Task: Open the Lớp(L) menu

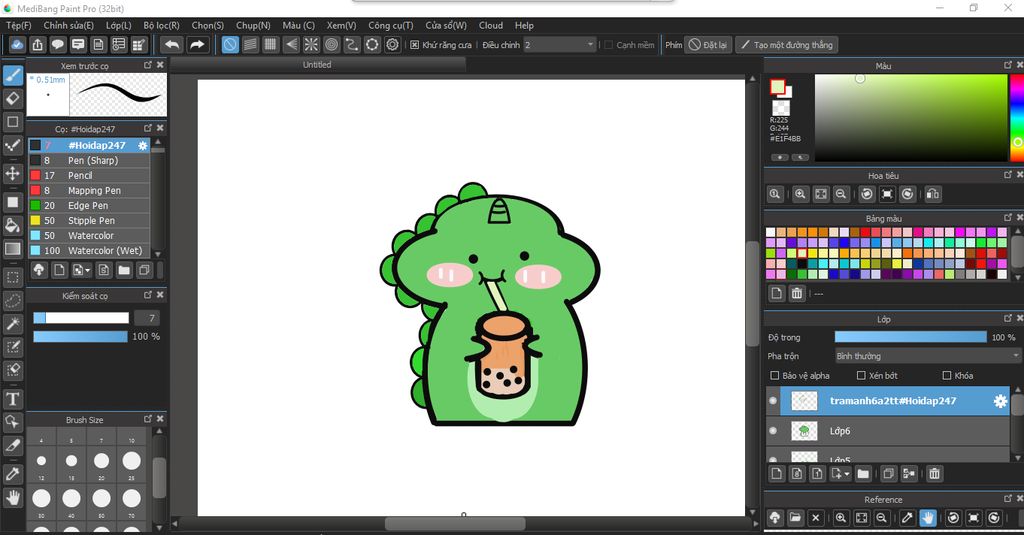Action: coord(119,25)
